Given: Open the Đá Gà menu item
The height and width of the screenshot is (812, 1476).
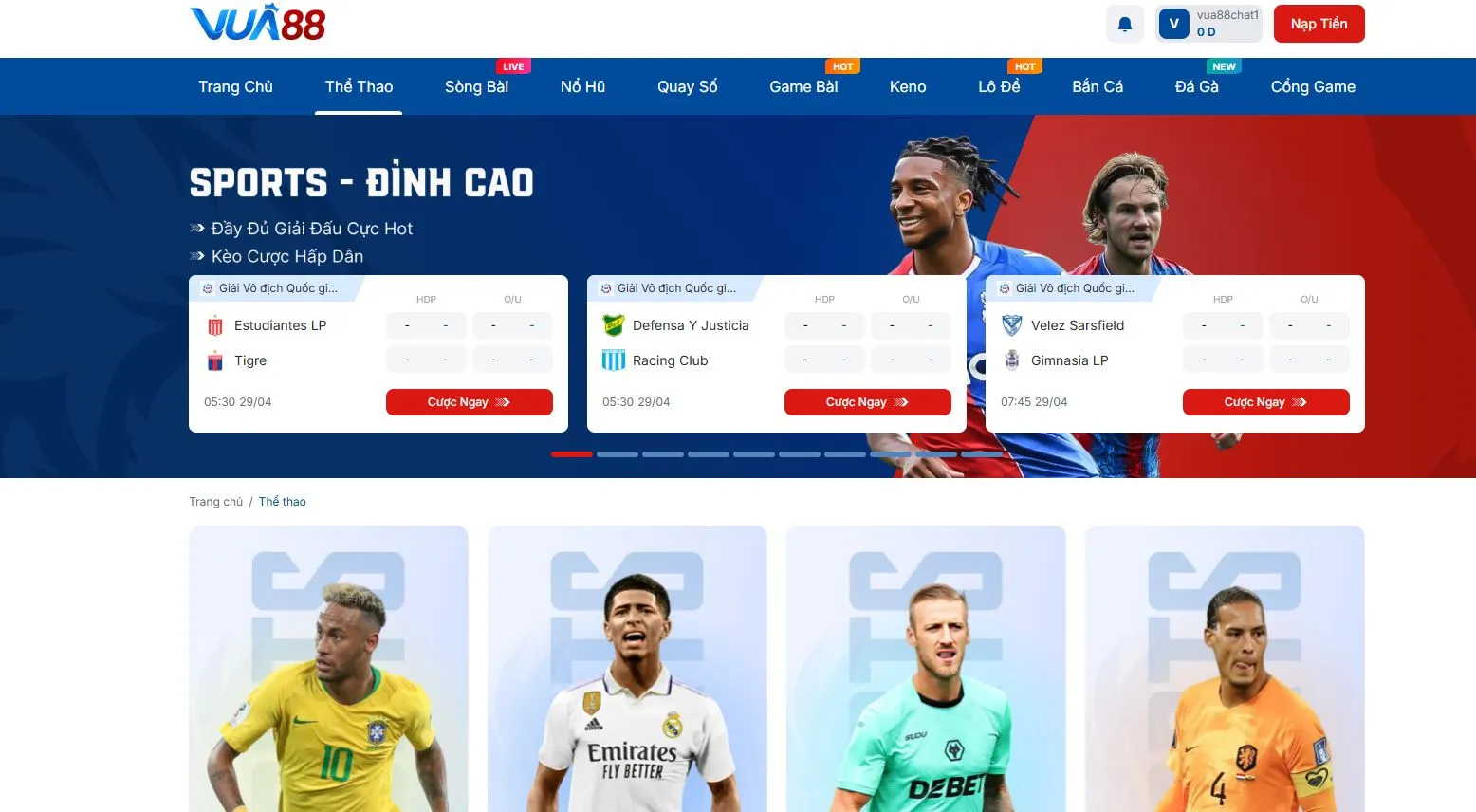Looking at the screenshot, I should point(1197,86).
